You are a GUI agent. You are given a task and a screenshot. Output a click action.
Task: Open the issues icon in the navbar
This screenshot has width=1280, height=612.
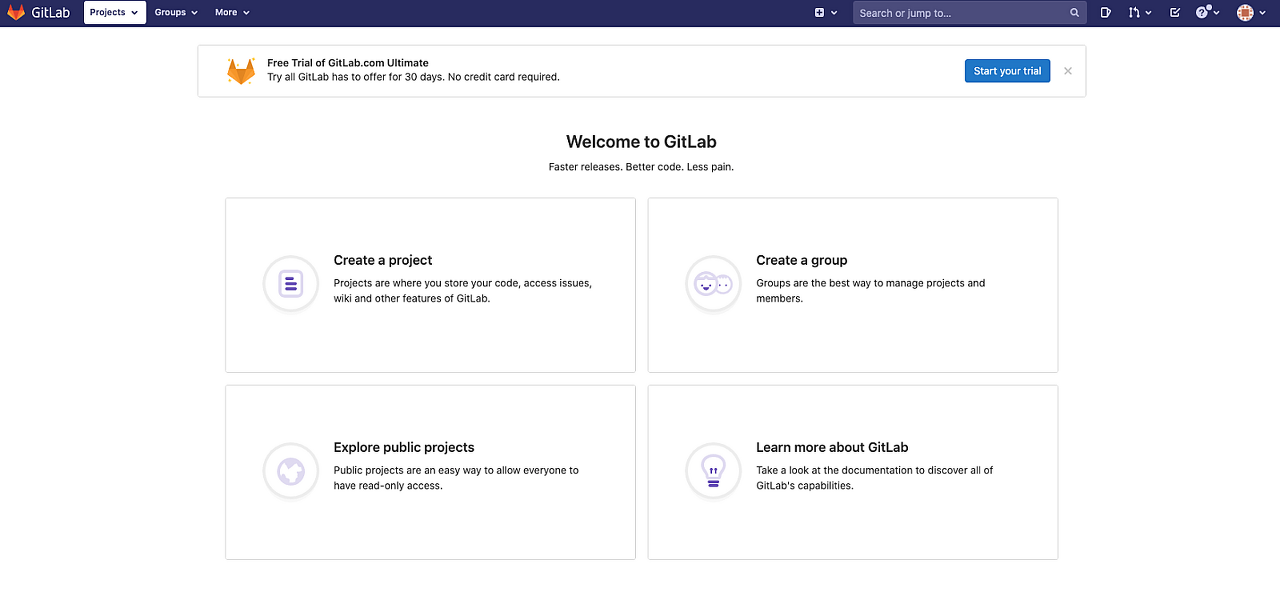[1106, 13]
